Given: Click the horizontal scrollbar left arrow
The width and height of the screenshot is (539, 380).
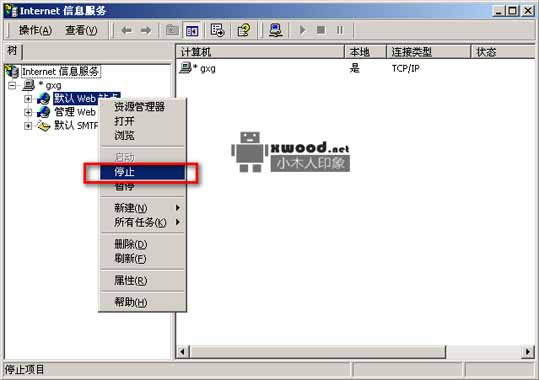Looking at the screenshot, I should tap(183, 352).
